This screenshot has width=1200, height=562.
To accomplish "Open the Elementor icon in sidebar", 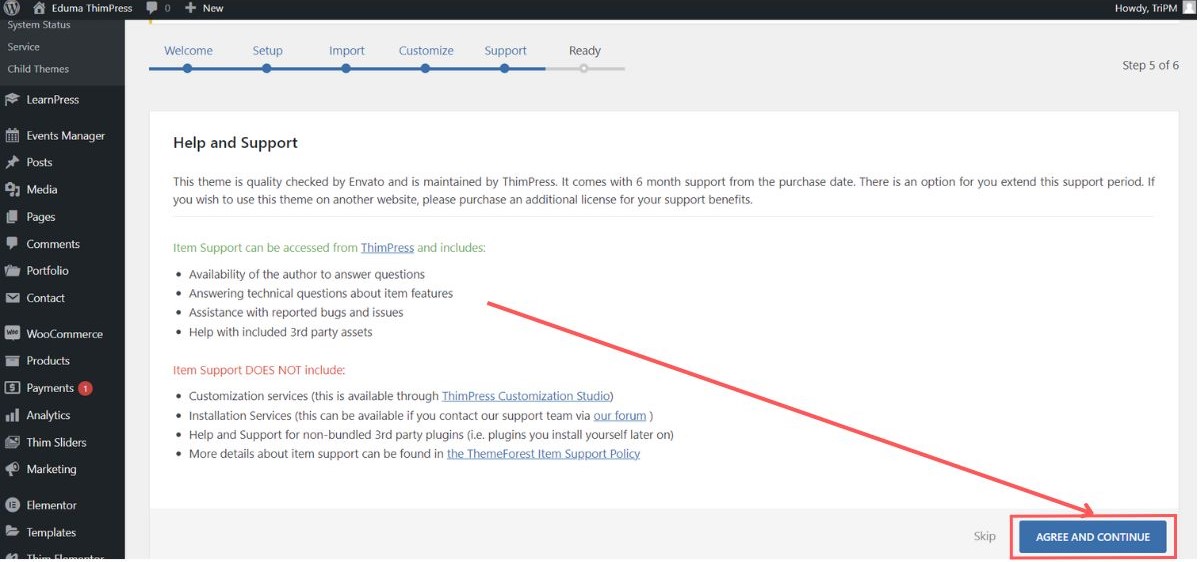I will [13, 506].
